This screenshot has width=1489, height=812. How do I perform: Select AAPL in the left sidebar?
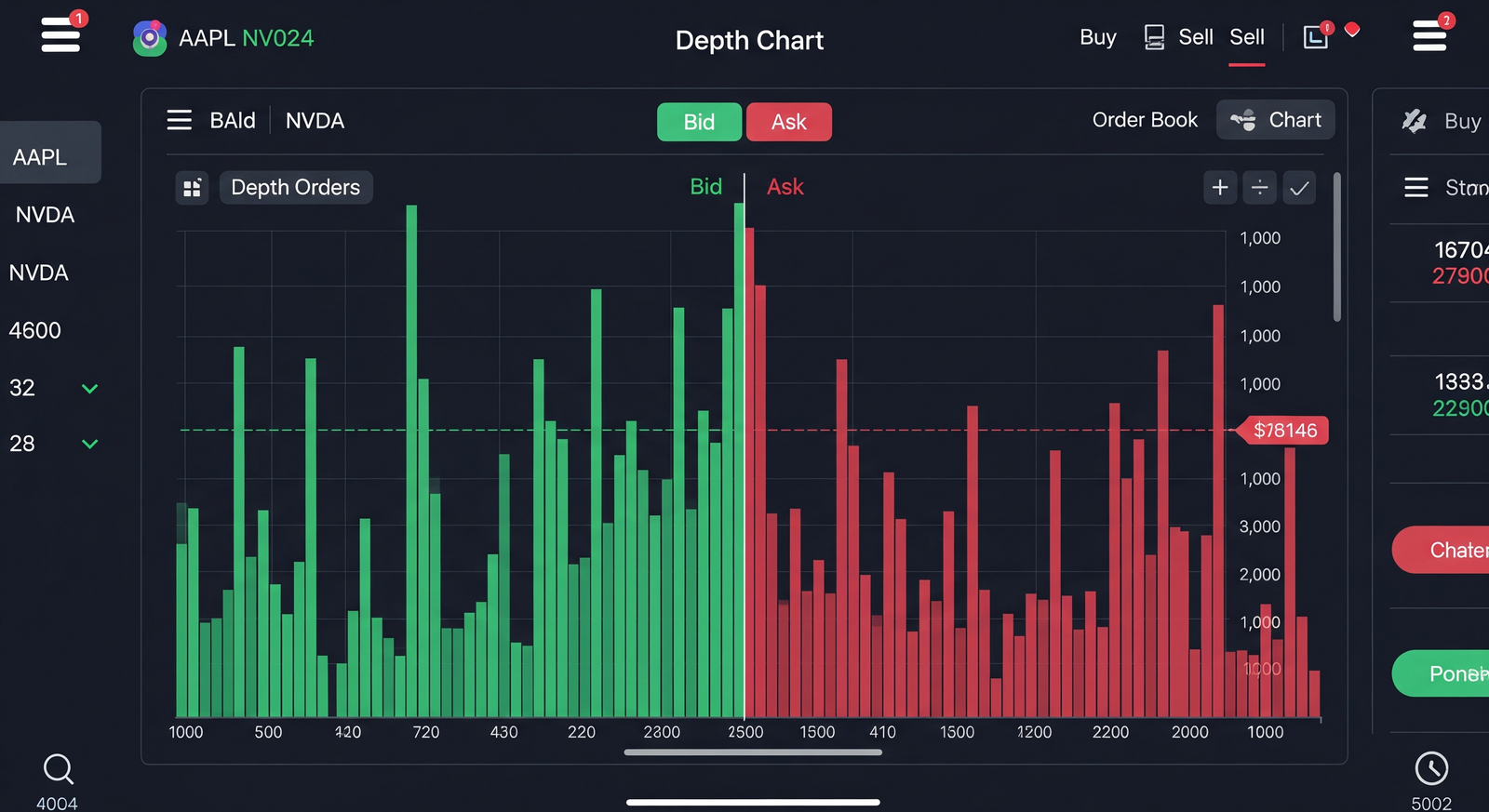(50, 153)
